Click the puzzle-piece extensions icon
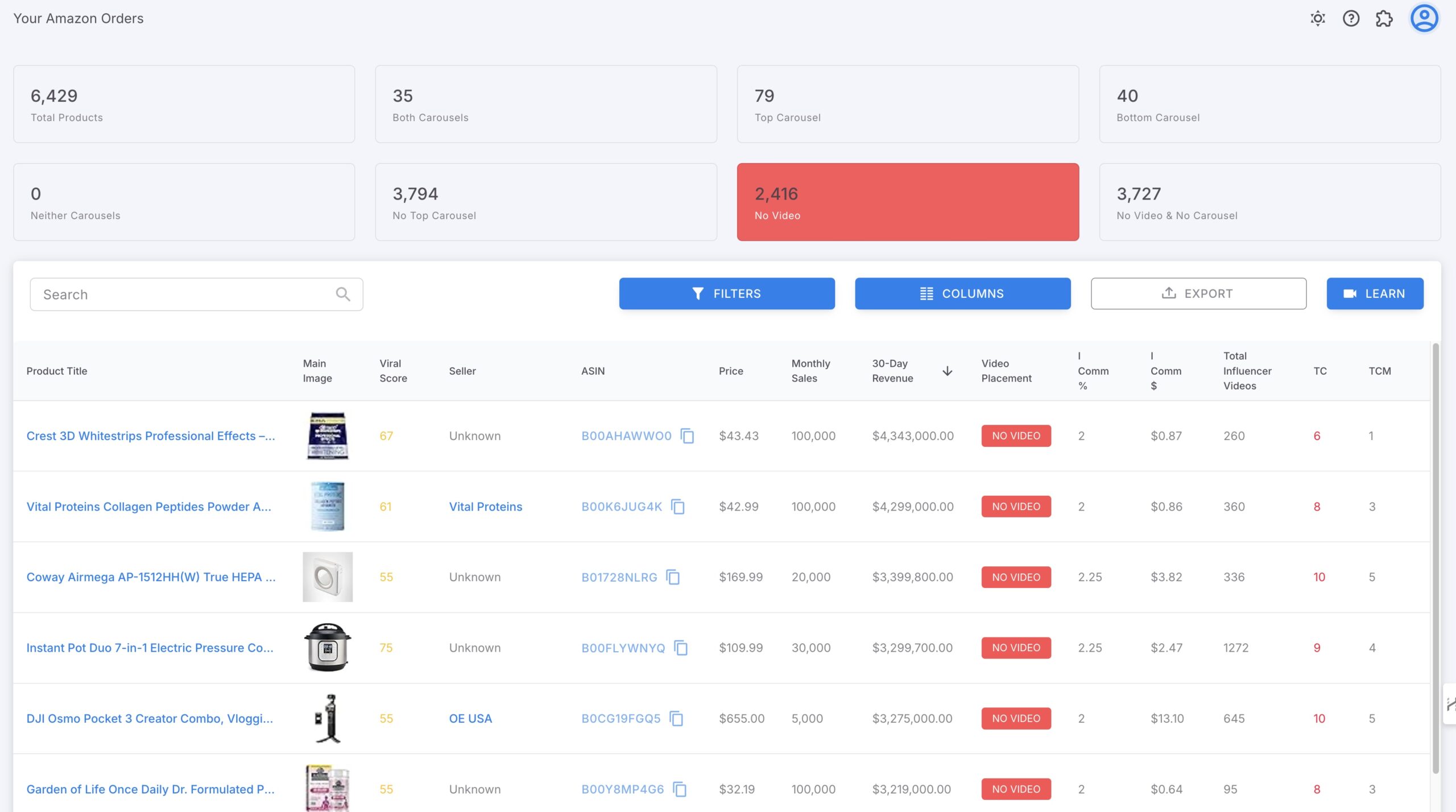Viewport: 1456px width, 812px height. coord(1384,18)
